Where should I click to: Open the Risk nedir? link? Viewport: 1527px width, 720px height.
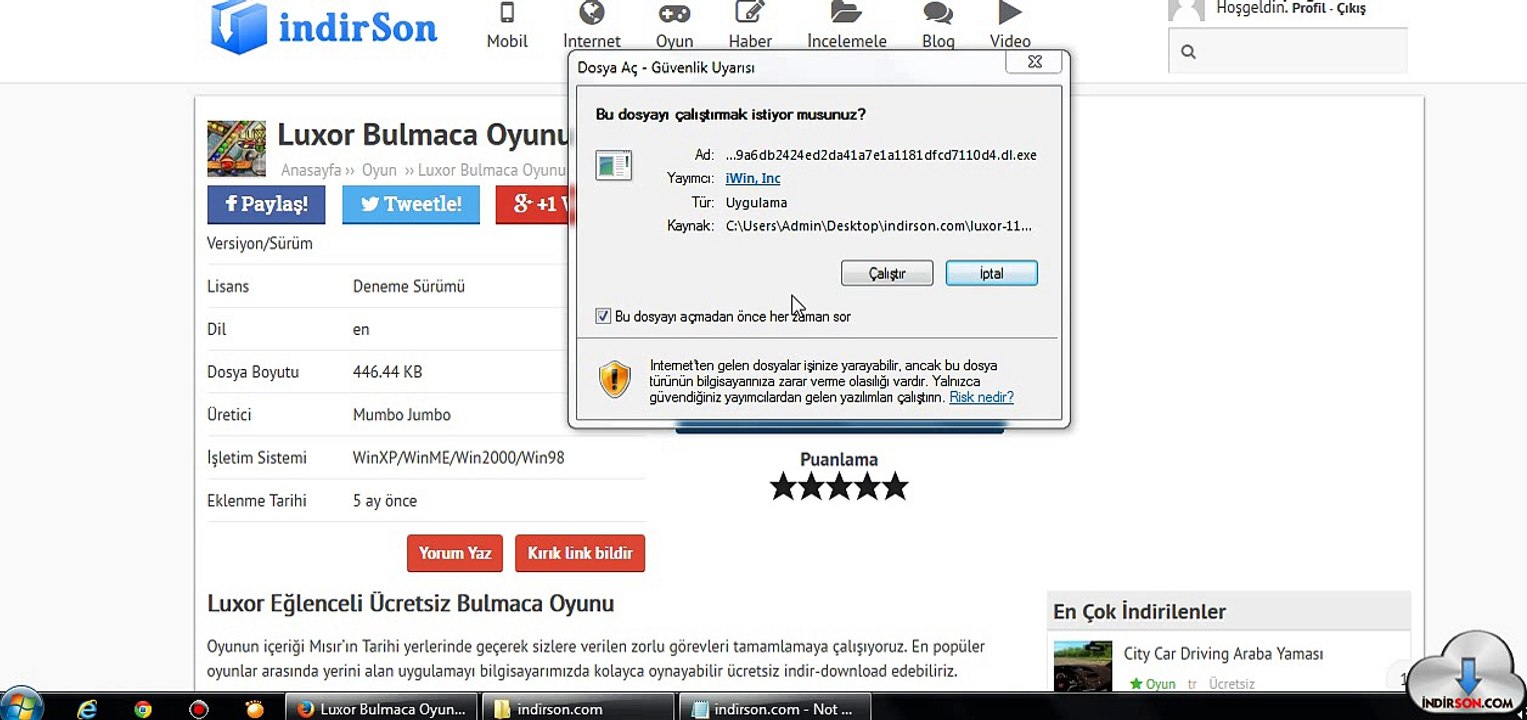tap(981, 397)
